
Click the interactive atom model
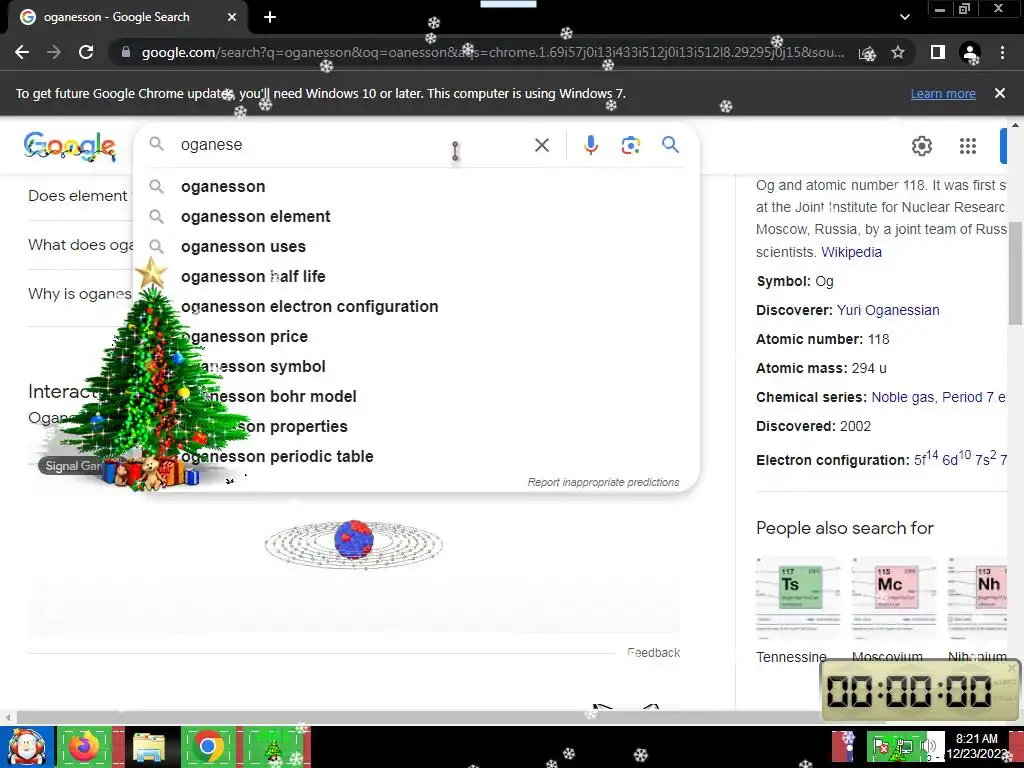tap(353, 543)
